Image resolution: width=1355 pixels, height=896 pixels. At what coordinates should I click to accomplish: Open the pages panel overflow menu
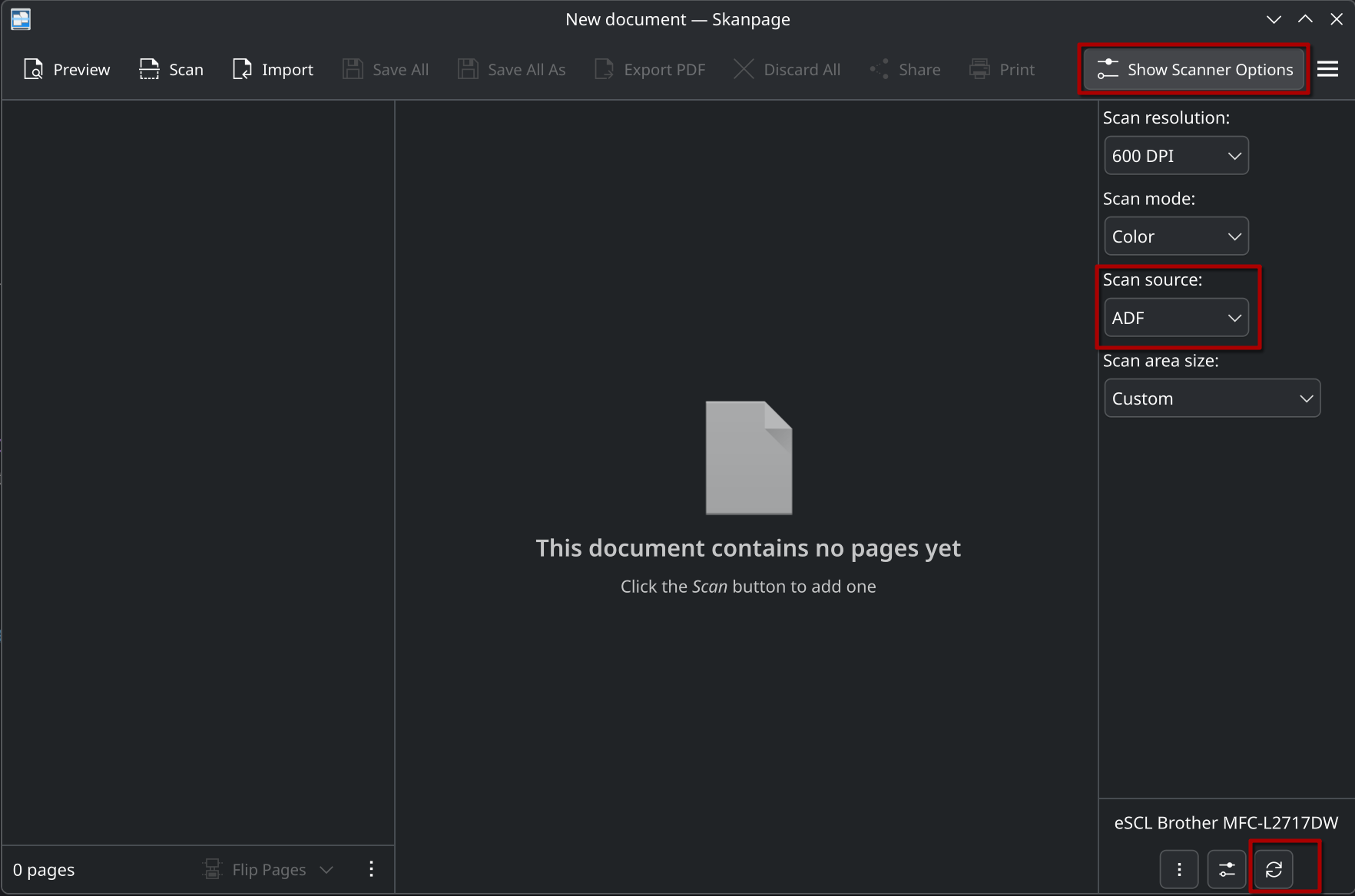371,869
